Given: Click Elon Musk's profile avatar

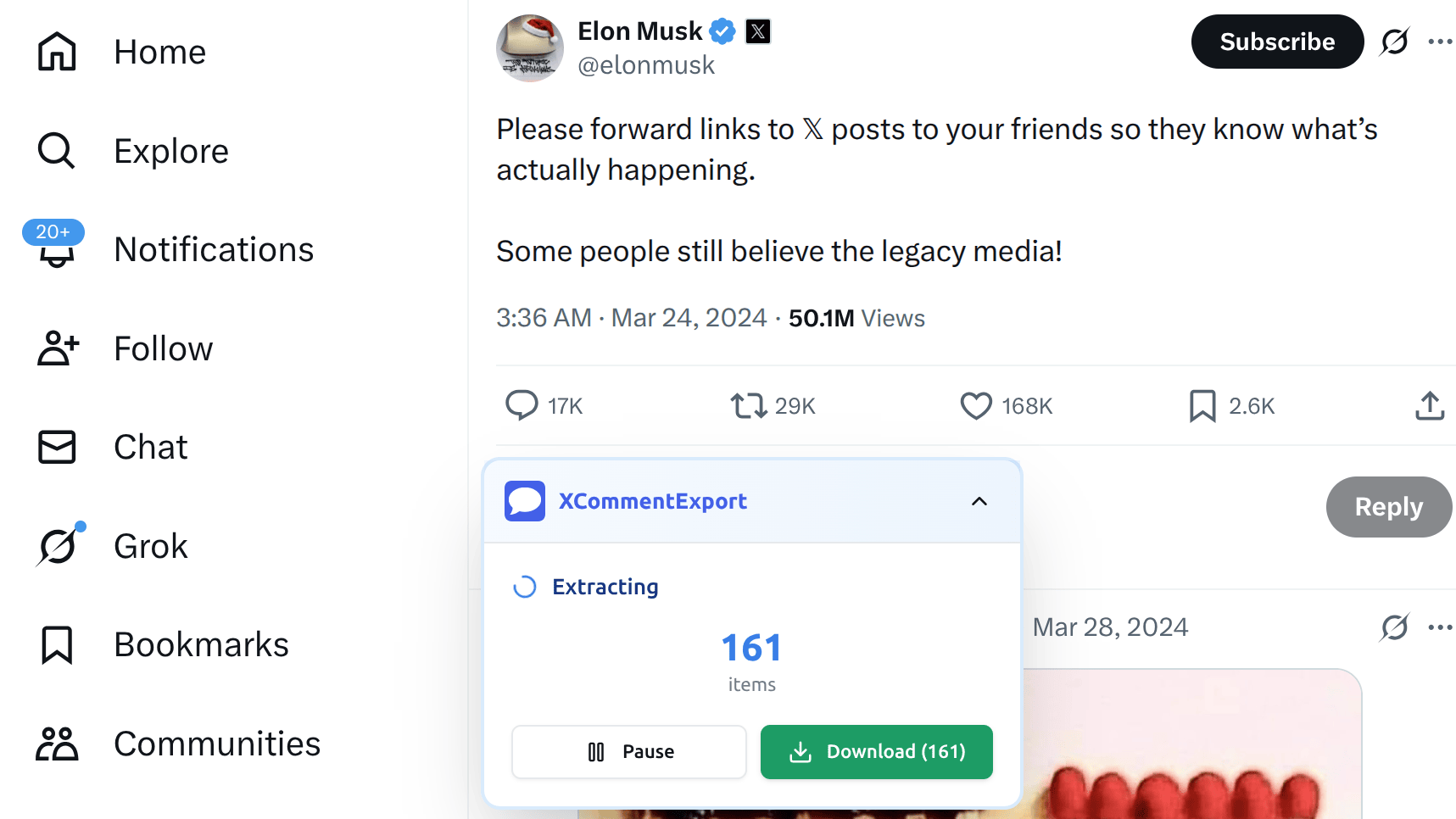Looking at the screenshot, I should tap(530, 47).
